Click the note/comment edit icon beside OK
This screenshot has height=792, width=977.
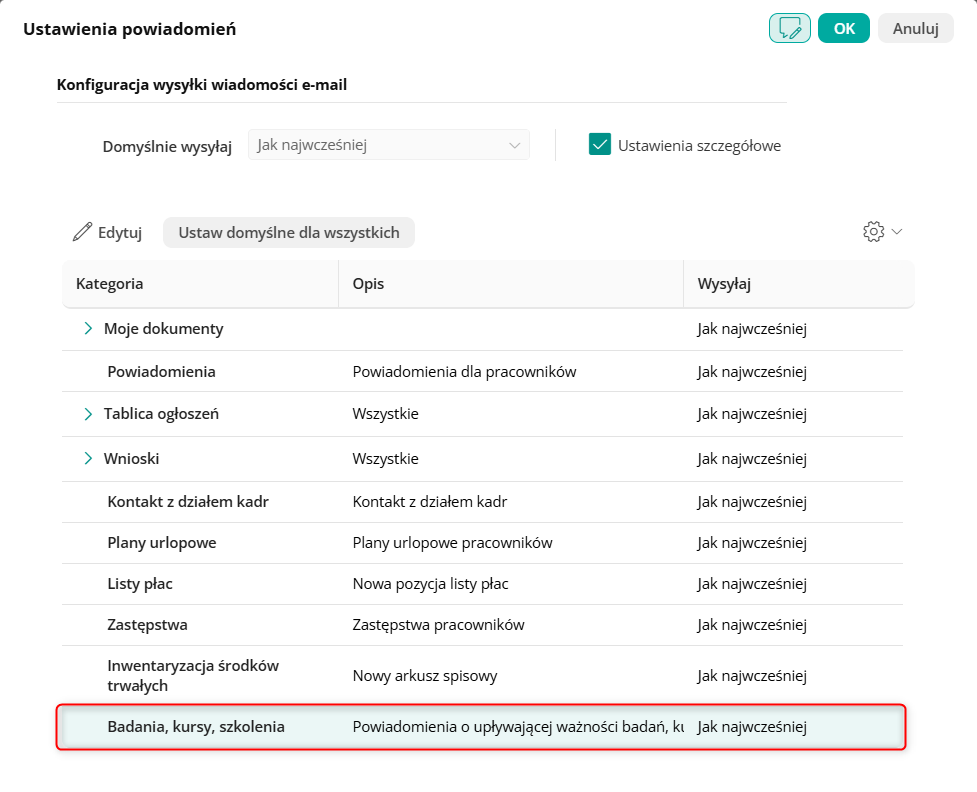(x=790, y=28)
